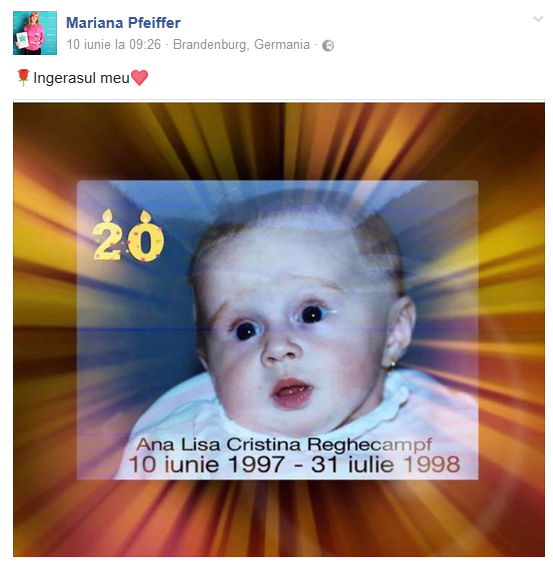The height and width of the screenshot is (566, 553).
Task: Click the 'Ana Lisa Cristina Reghecampf' caption
Action: click(x=284, y=444)
